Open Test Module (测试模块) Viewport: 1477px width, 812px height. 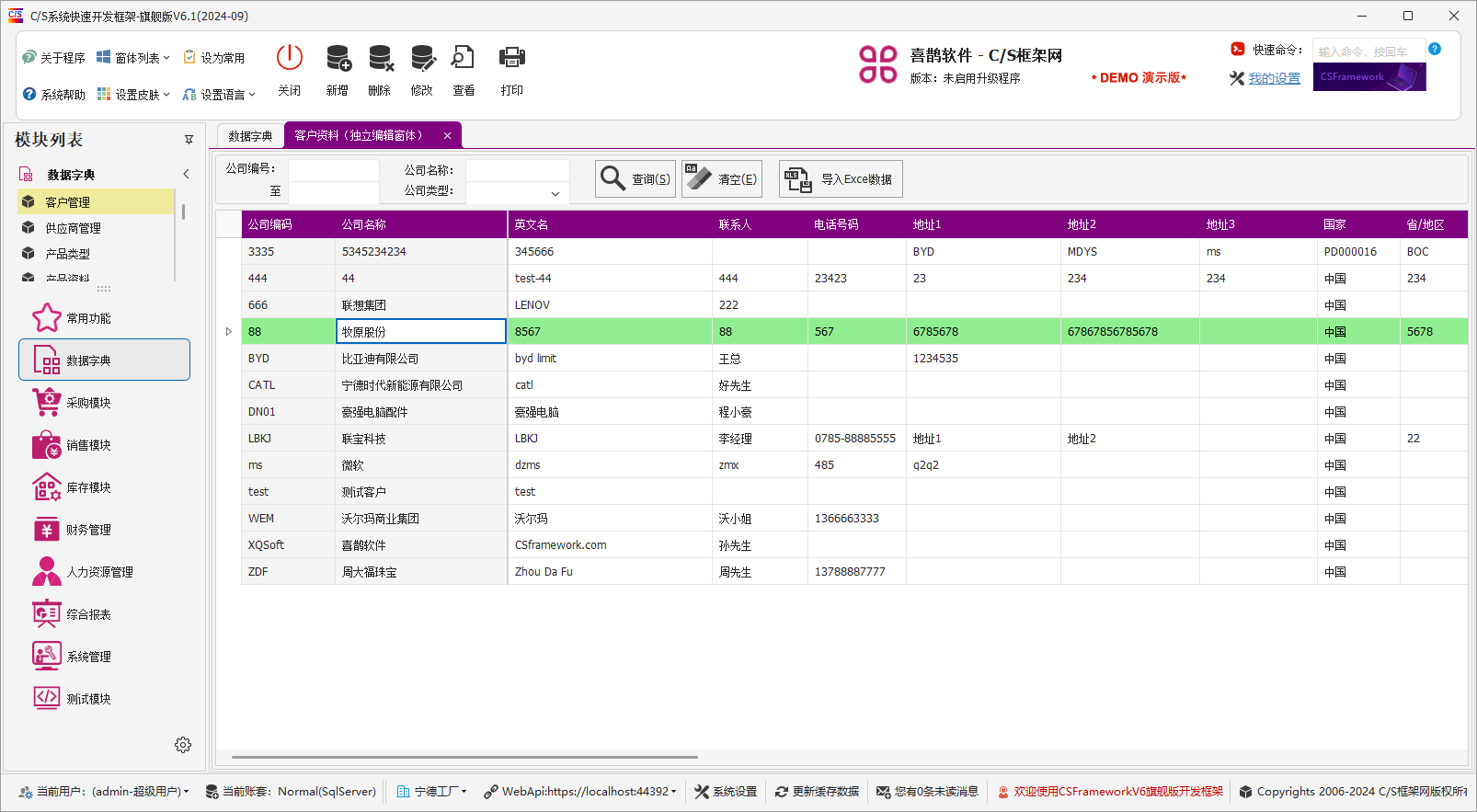(x=104, y=699)
